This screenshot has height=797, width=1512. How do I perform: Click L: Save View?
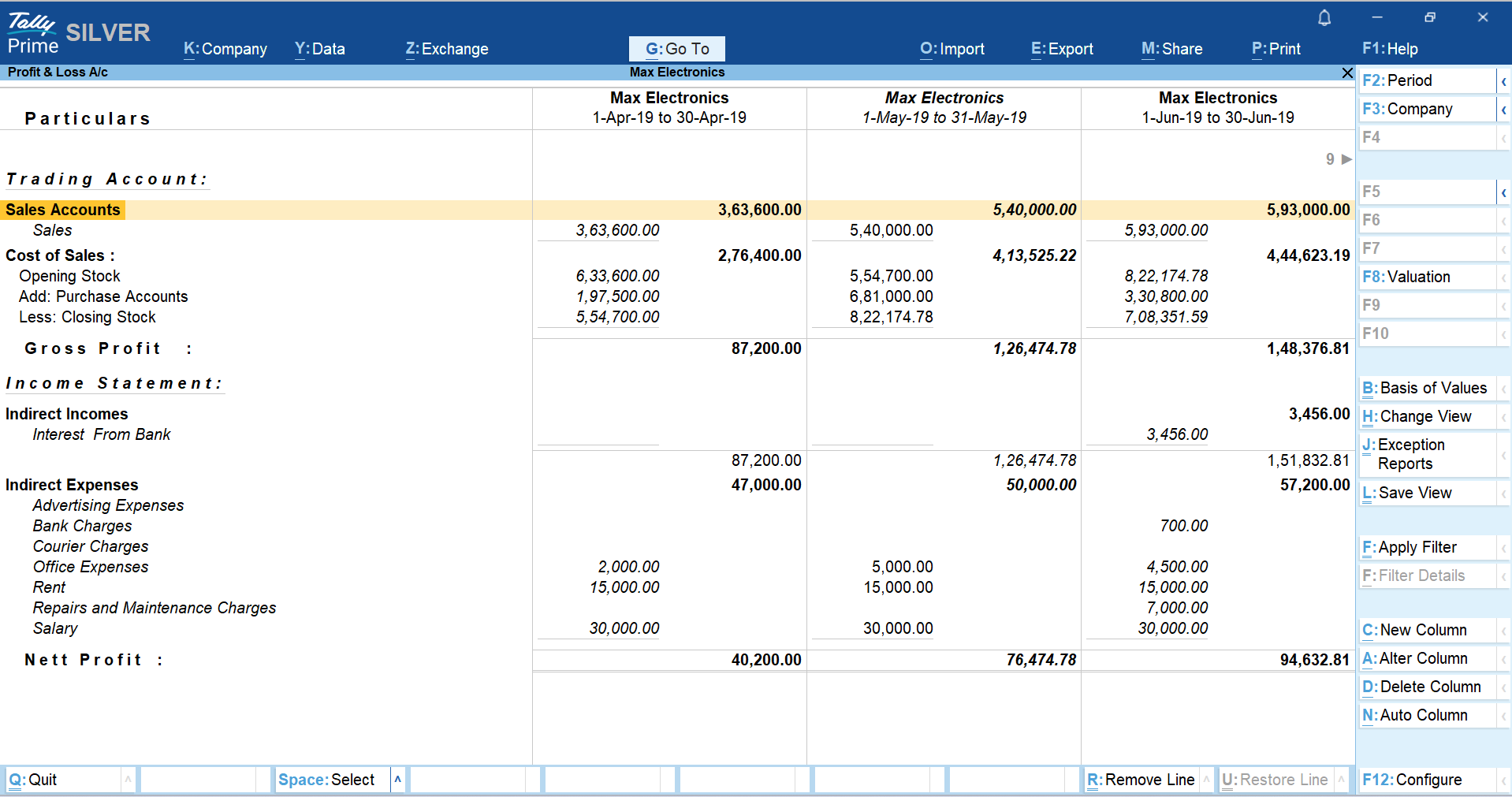tap(1428, 493)
